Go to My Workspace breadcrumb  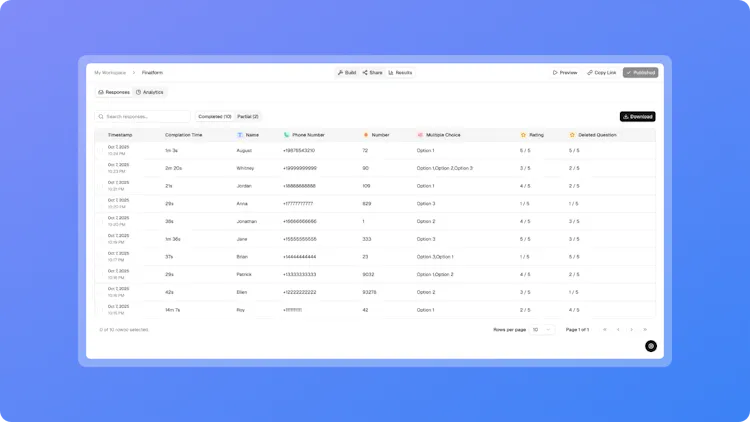pyautogui.click(x=110, y=73)
